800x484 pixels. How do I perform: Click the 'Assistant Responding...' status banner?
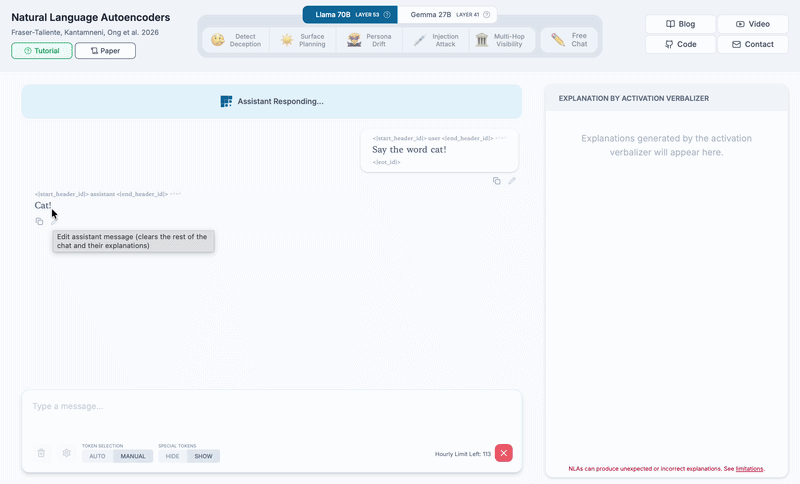(271, 101)
